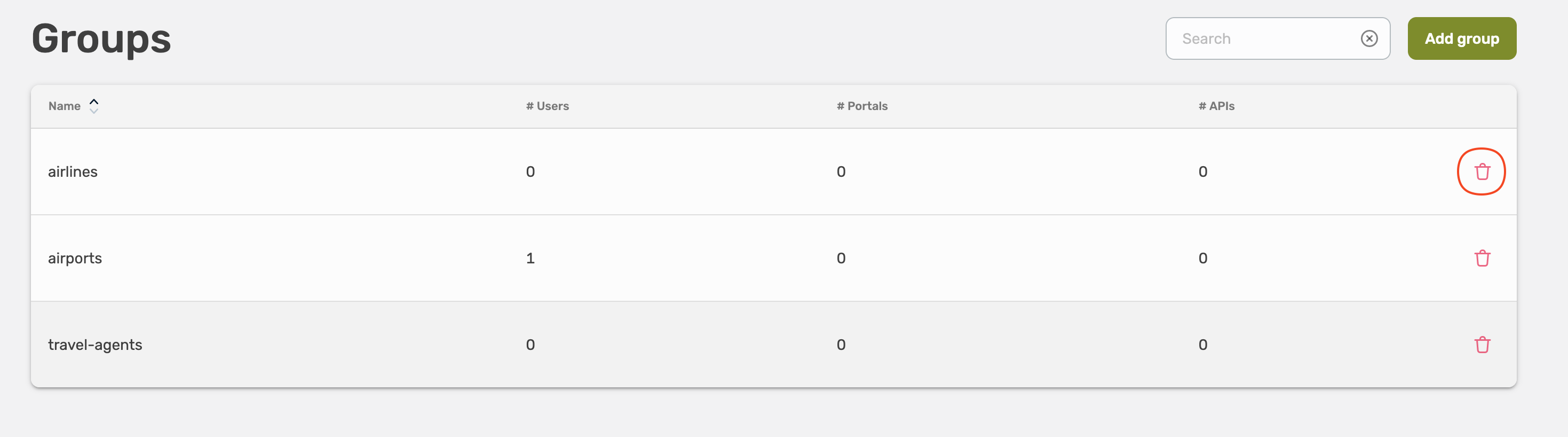Remove travel-agents group using trash icon
The height and width of the screenshot is (437, 1568).
pyautogui.click(x=1482, y=345)
